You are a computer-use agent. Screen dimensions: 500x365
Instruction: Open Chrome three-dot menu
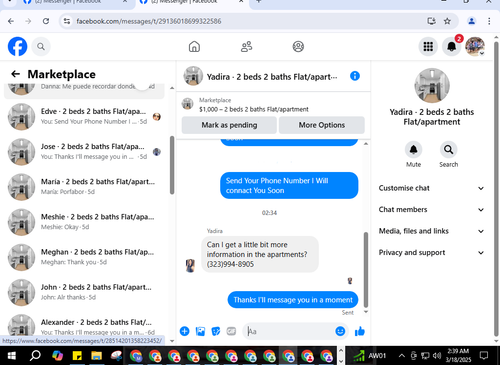click(489, 21)
